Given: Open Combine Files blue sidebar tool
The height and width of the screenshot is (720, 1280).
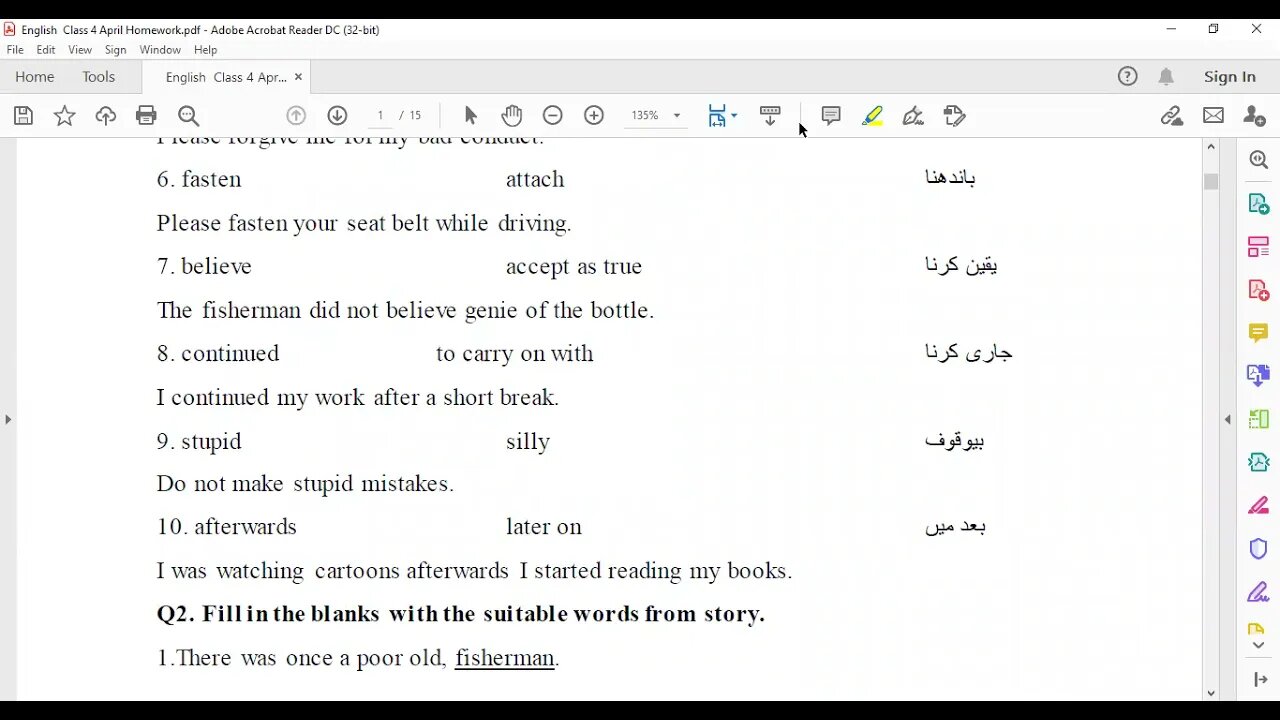Looking at the screenshot, I should (x=1259, y=376).
